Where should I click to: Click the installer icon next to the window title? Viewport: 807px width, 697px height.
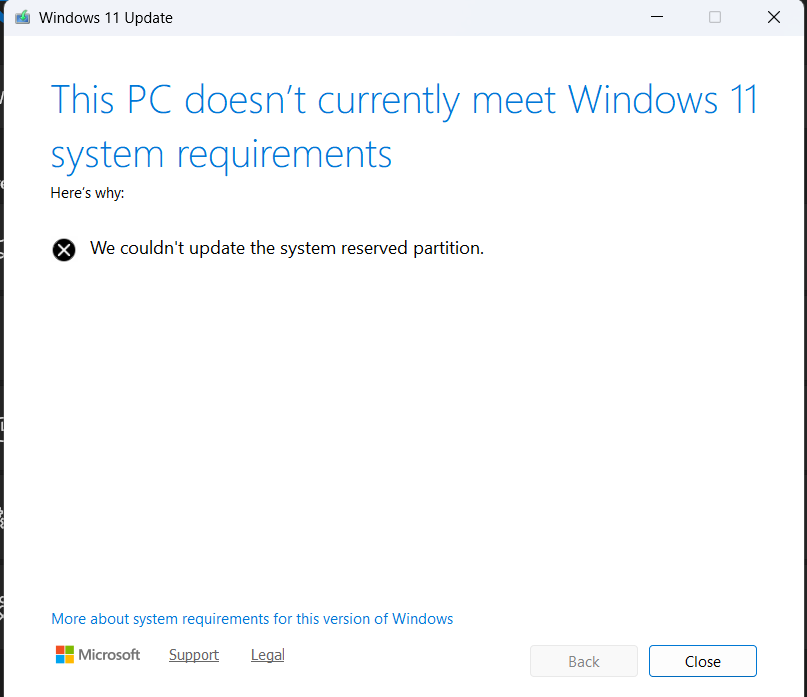(22, 17)
